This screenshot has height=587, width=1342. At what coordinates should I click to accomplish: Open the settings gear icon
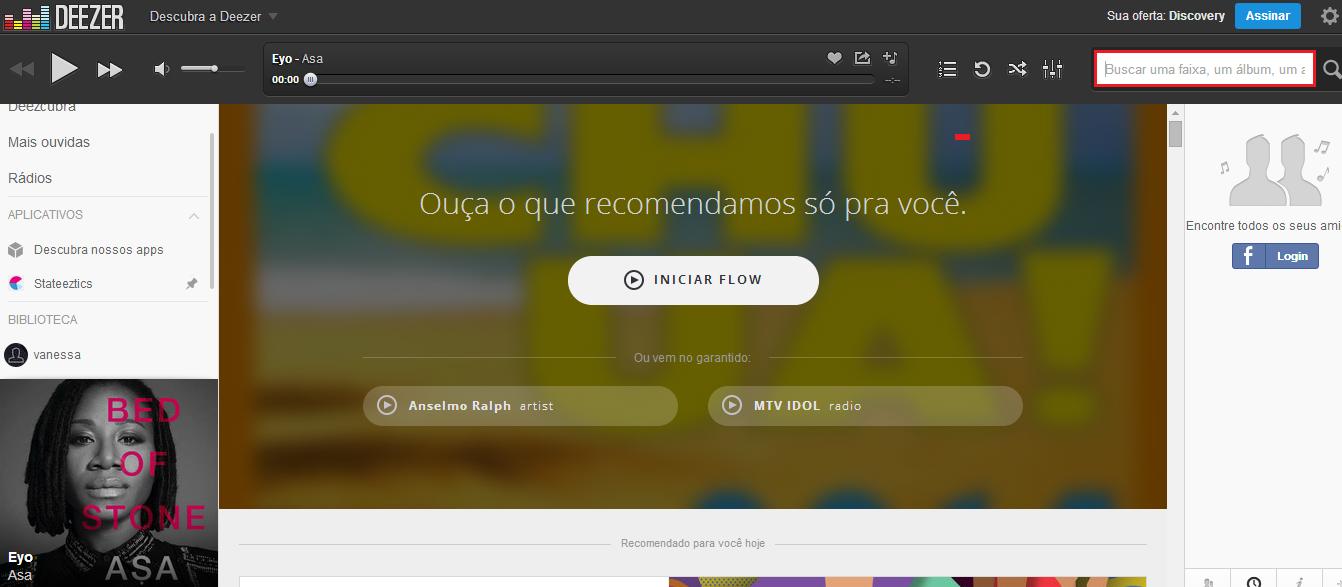1328,16
